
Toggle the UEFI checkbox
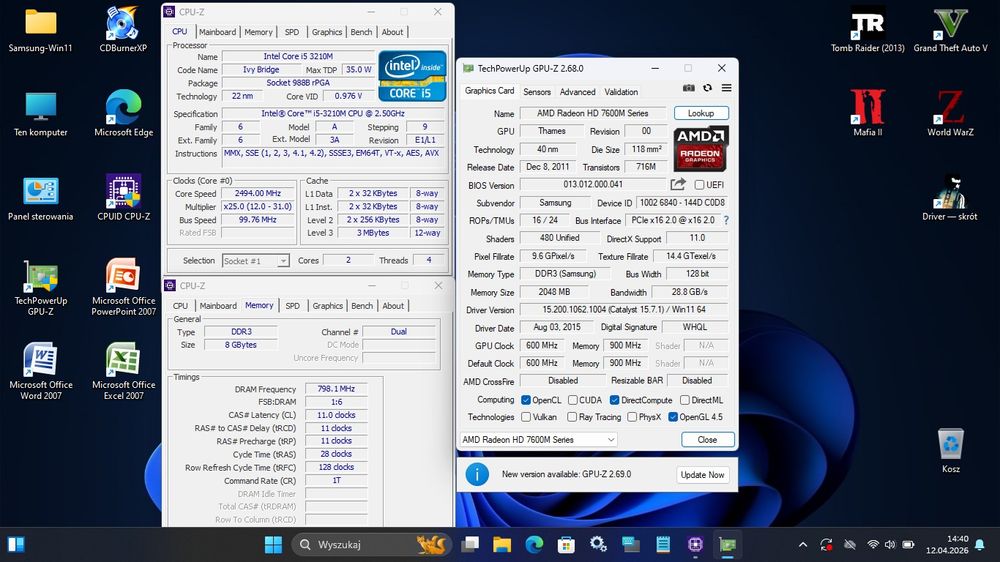point(700,185)
